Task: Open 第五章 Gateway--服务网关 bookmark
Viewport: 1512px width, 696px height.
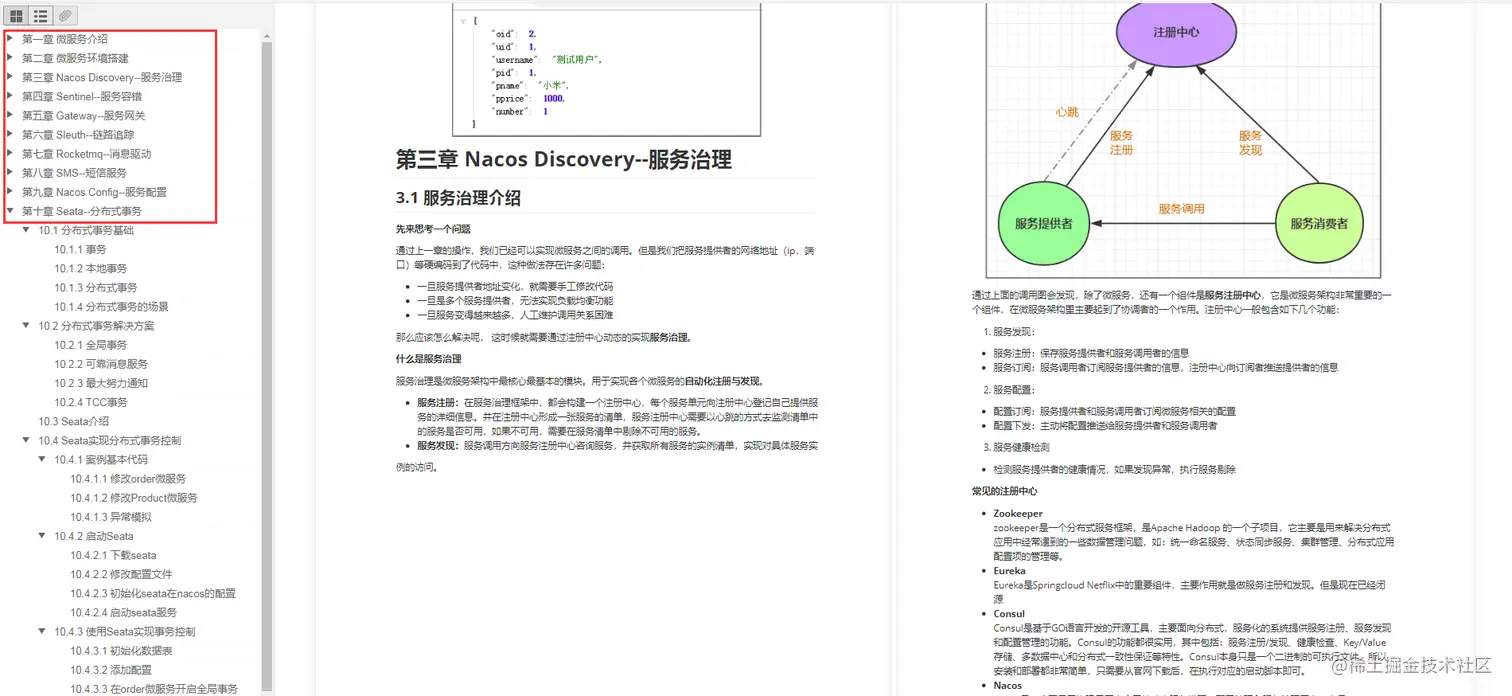Action: [92, 115]
